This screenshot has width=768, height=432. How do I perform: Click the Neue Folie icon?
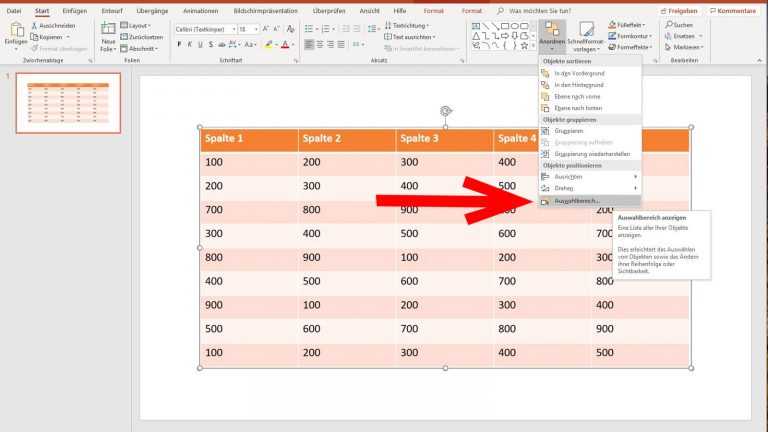point(108,29)
